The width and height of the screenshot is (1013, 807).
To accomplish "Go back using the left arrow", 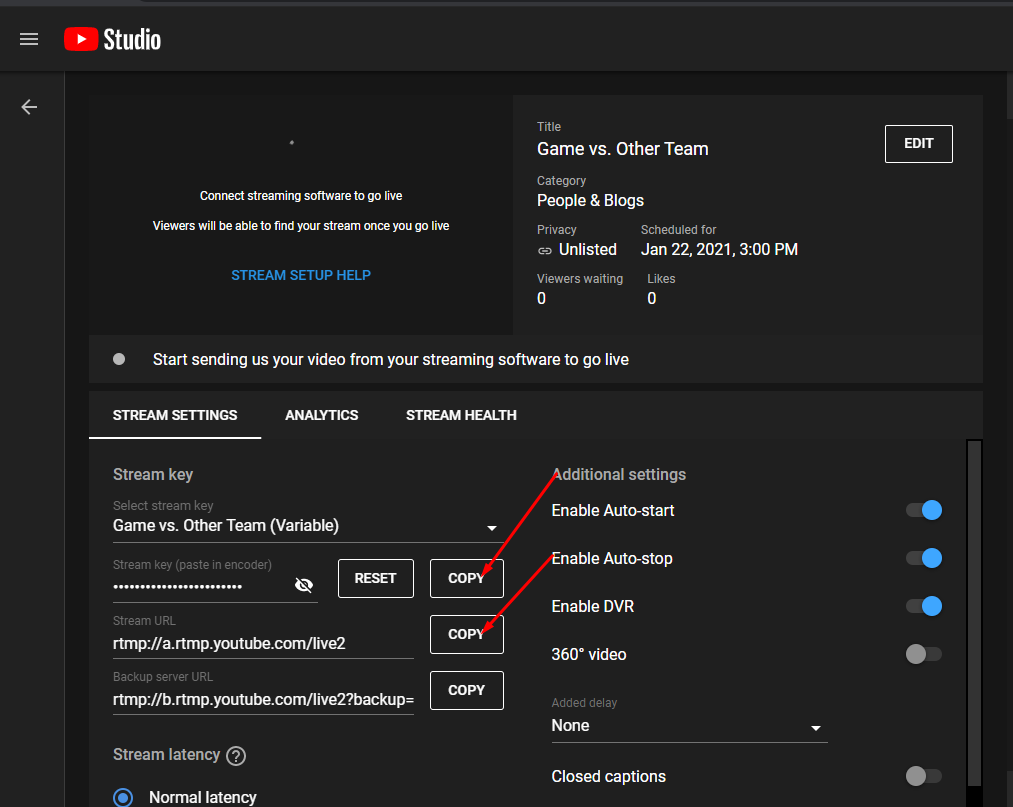I will click(29, 107).
